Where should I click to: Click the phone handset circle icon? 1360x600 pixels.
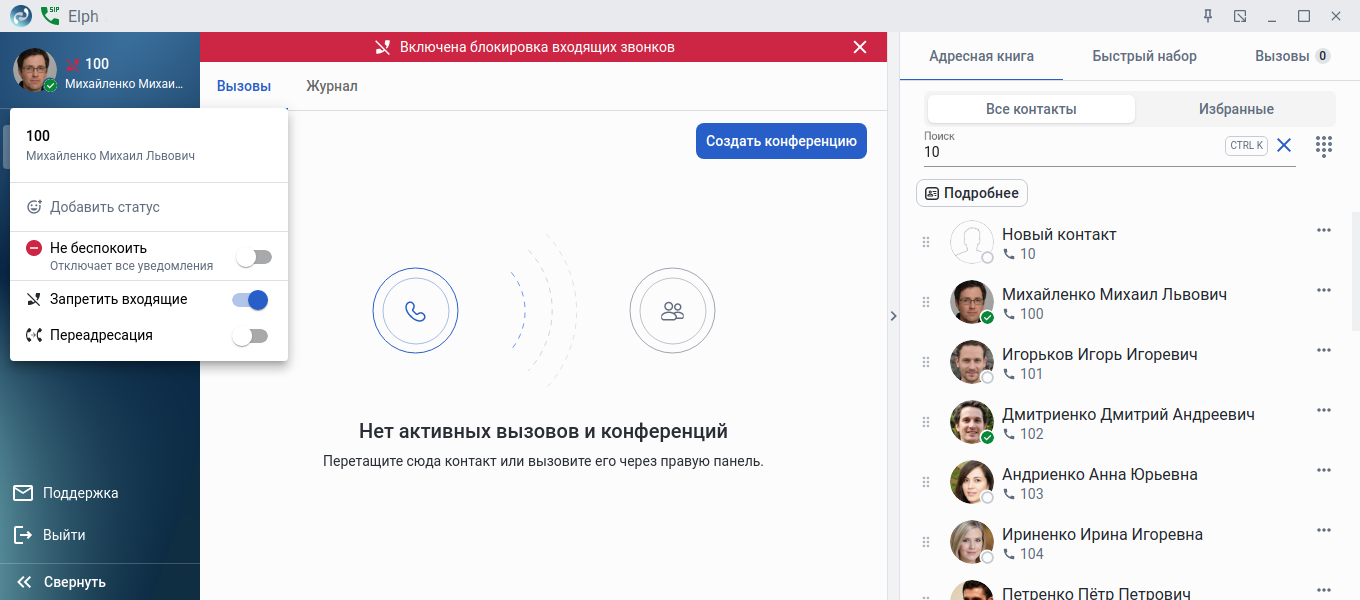[415, 311]
